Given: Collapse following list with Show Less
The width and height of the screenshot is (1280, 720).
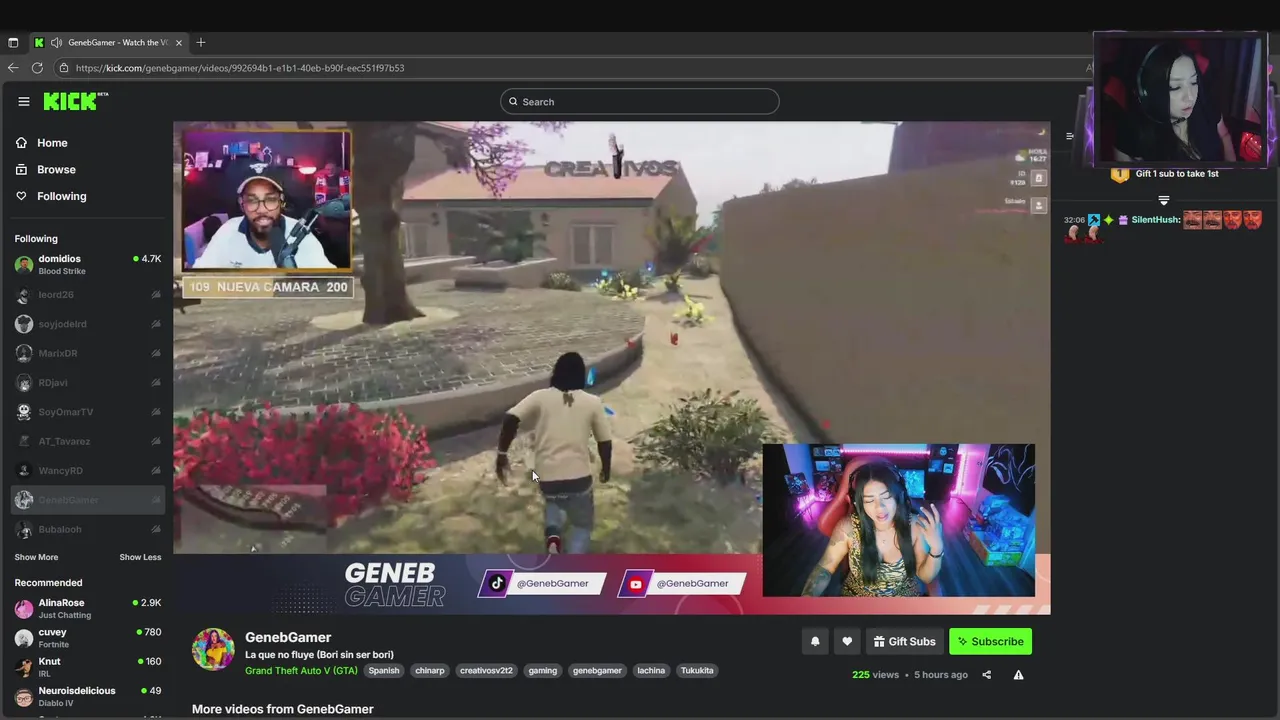Looking at the screenshot, I should pyautogui.click(x=140, y=557).
